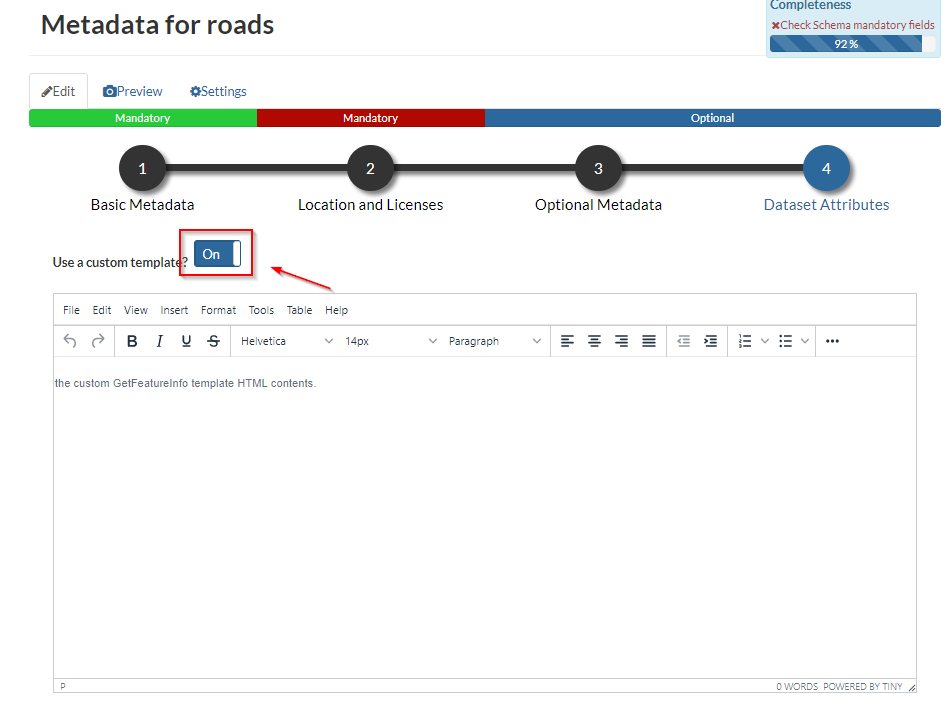This screenshot has width=950, height=711.
Task: Apply a bulleted list
Action: [x=788, y=341]
